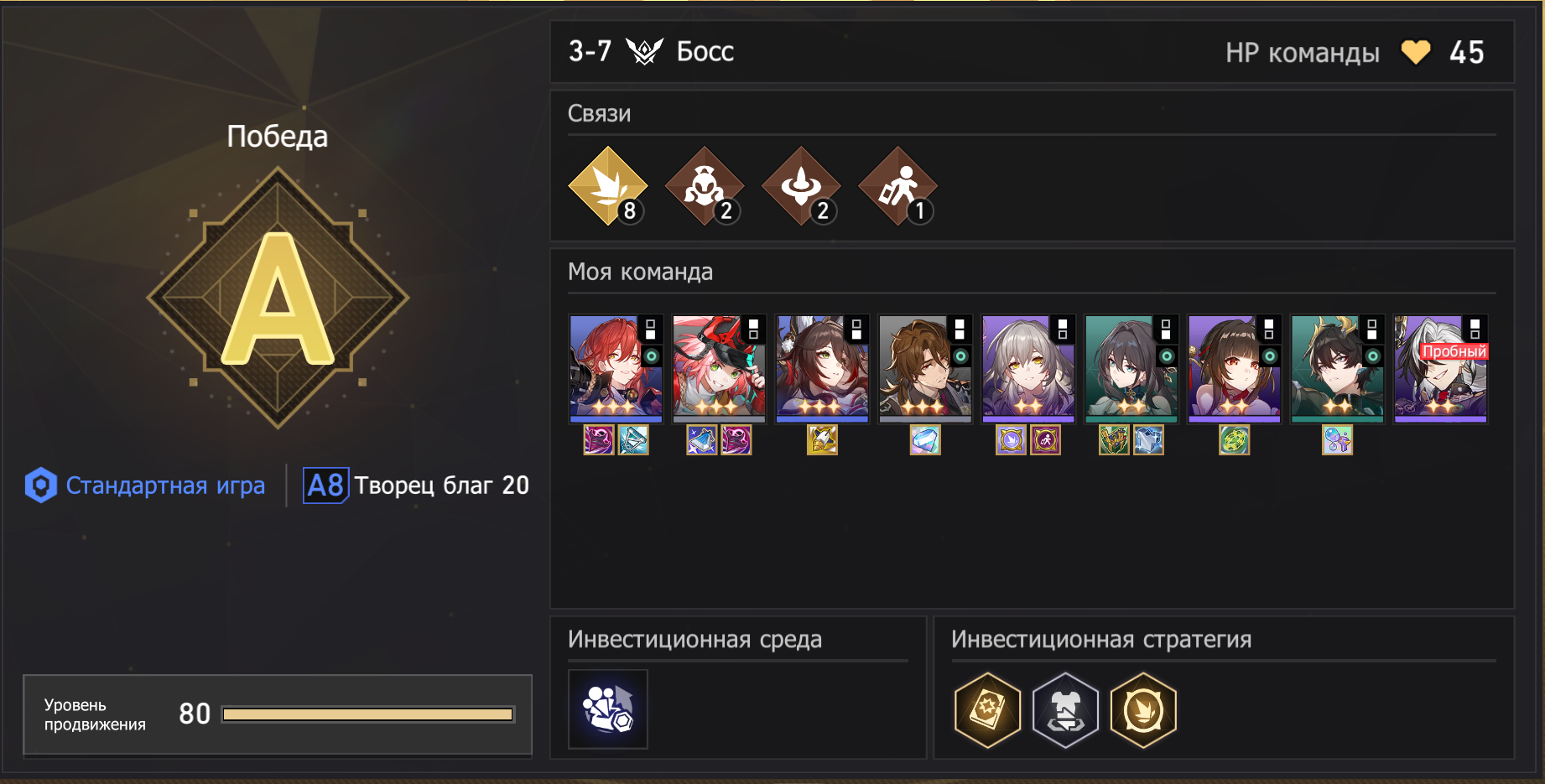This screenshot has height=784, width=1545.
Task: Click the gold equipment item under third character
Action: [x=822, y=440]
